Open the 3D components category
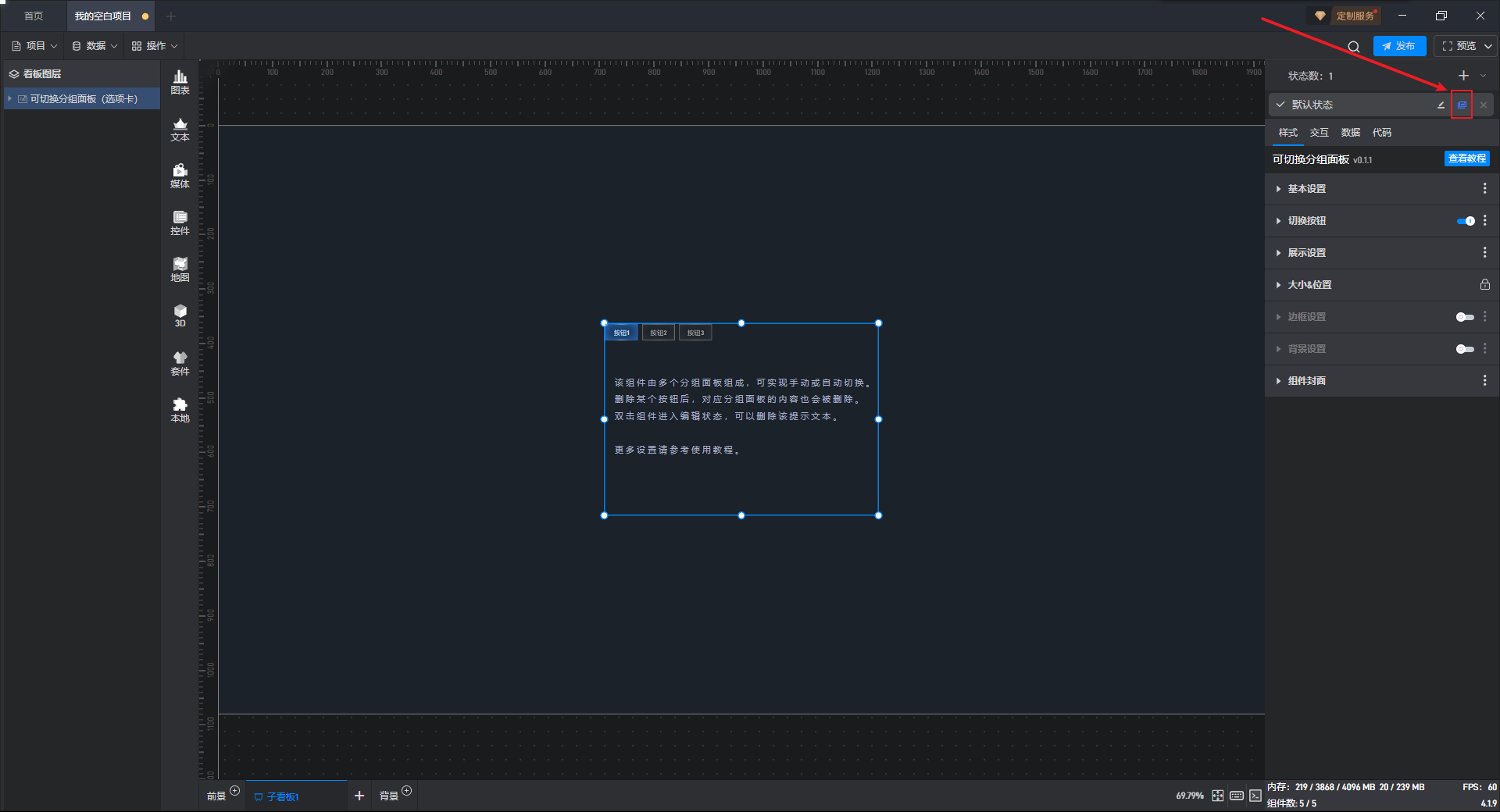Viewport: 1500px width, 812px height. (x=180, y=315)
